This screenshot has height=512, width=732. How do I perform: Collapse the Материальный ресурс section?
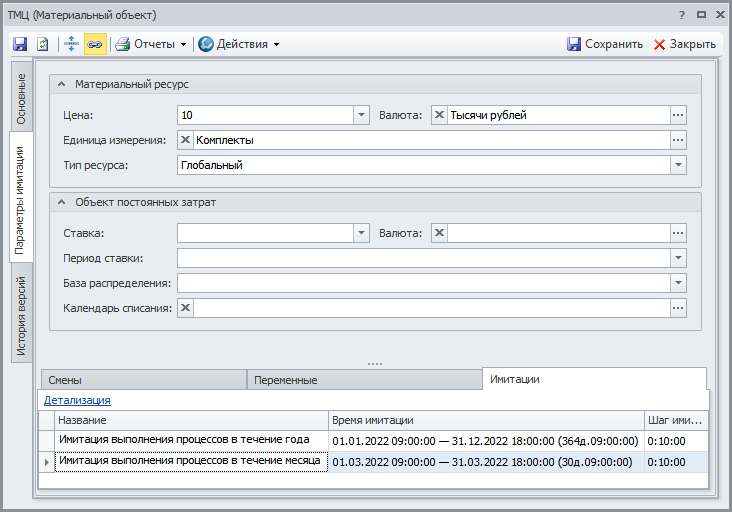(62, 85)
